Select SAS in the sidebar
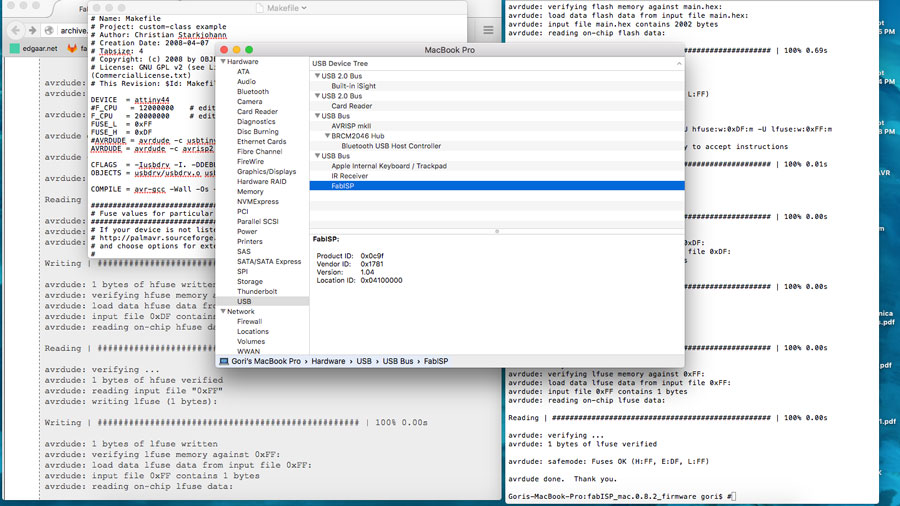The image size is (900, 506). 243,251
